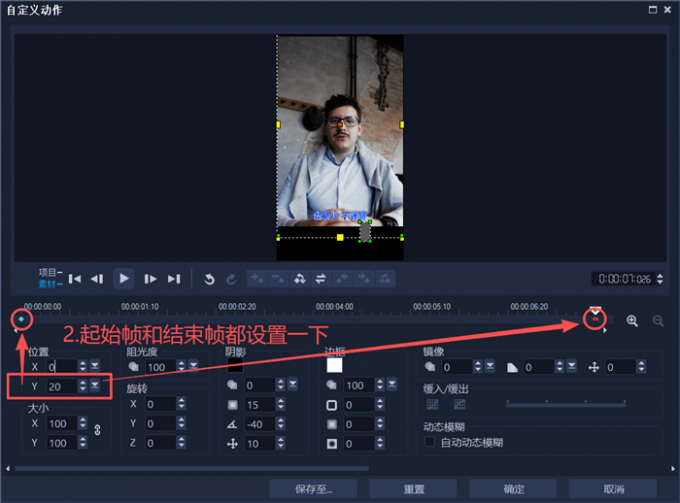Click the mirror distance move icon

pyautogui.click(x=594, y=368)
